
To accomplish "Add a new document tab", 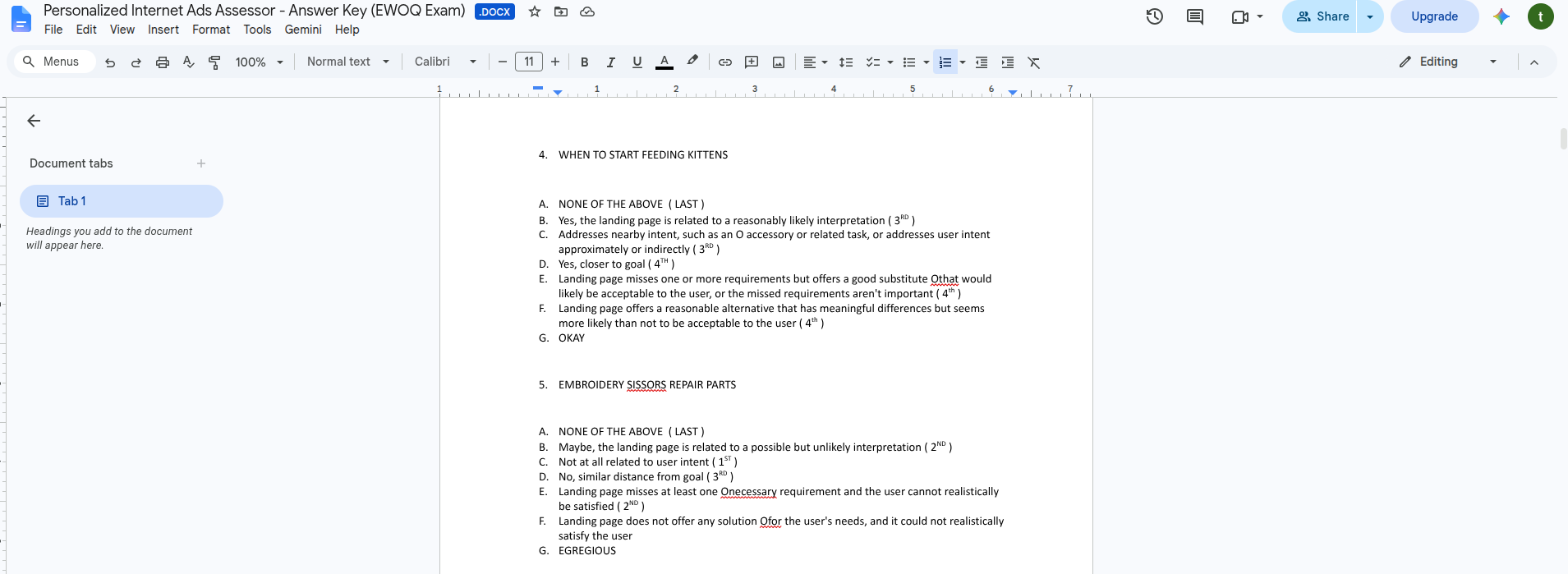I will point(201,163).
